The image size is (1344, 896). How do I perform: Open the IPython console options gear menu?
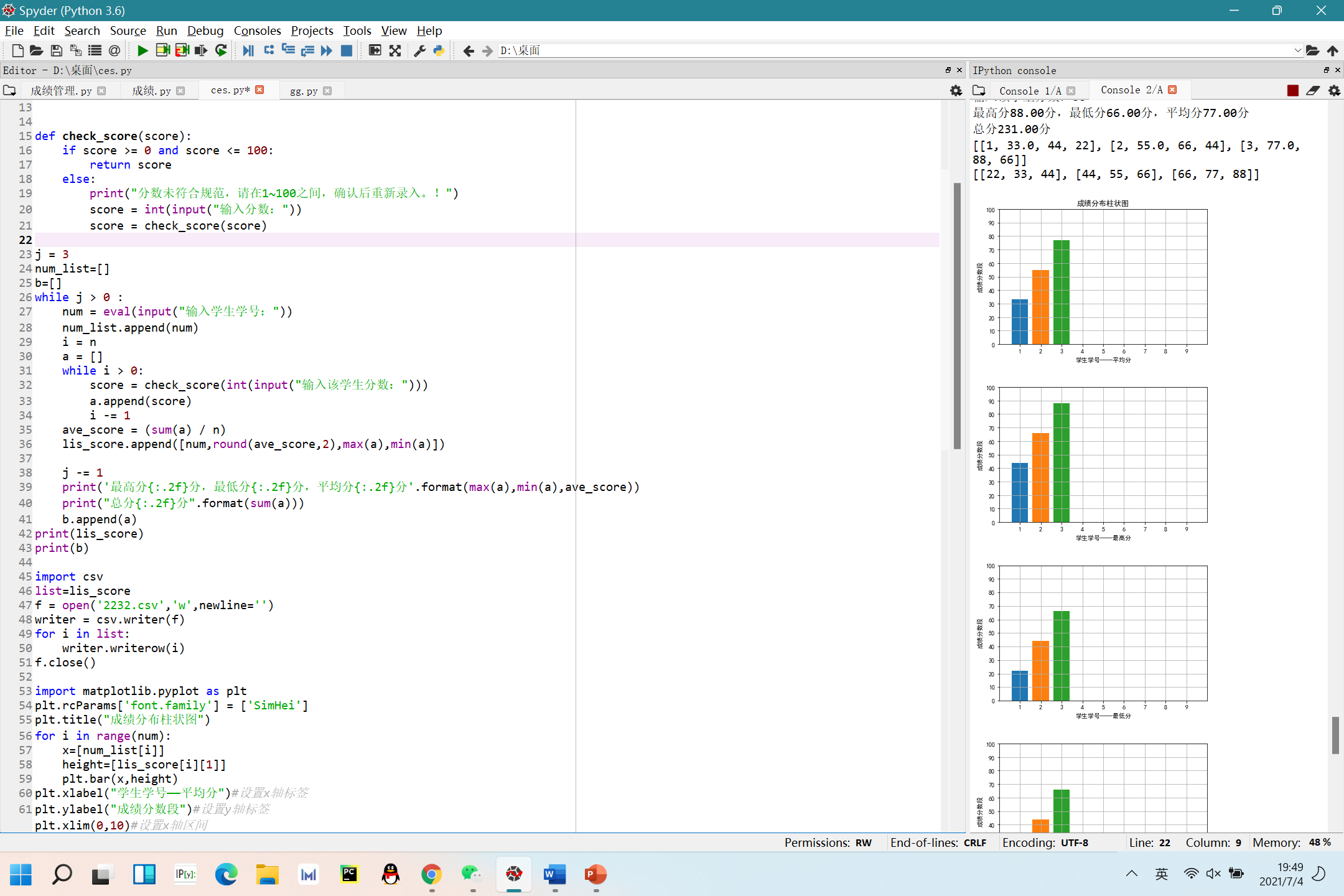click(x=1334, y=90)
